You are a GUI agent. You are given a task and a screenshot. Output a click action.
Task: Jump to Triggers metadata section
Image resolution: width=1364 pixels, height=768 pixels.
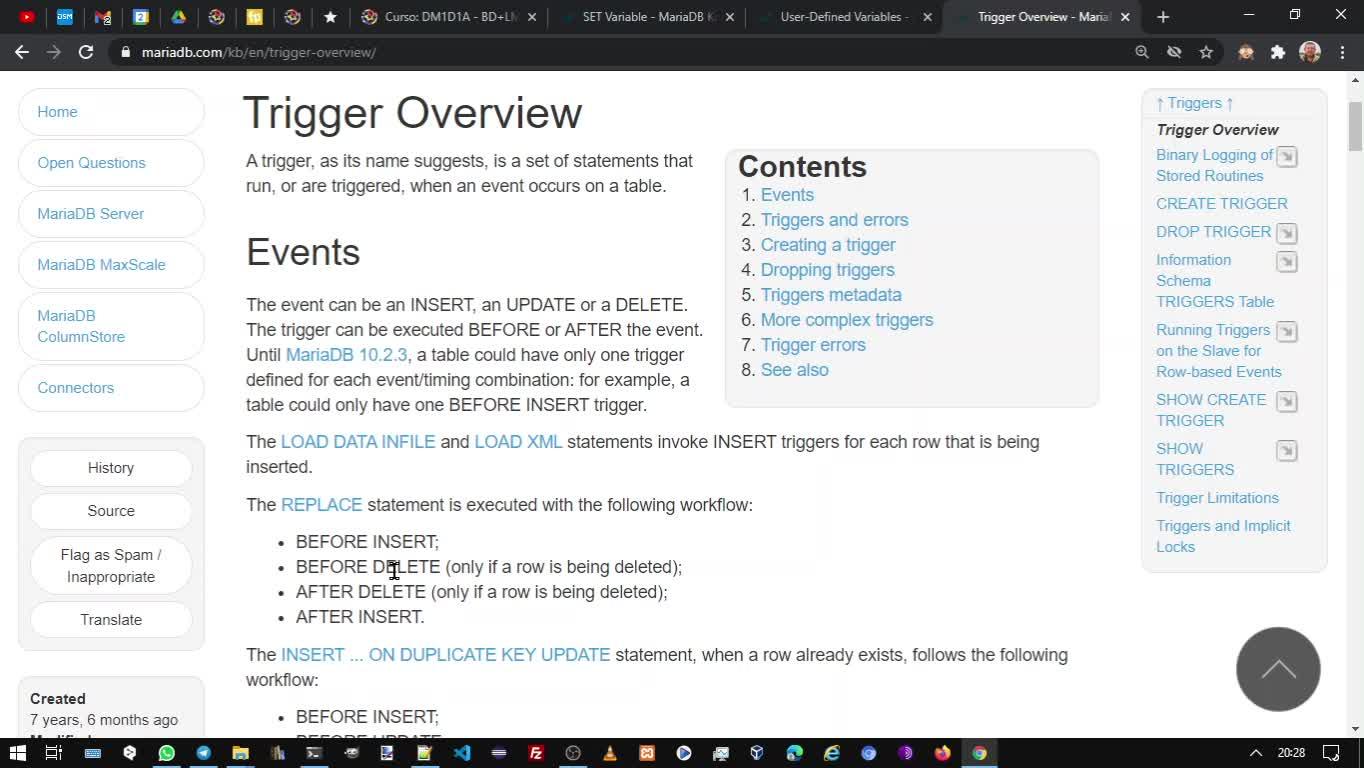(x=831, y=295)
